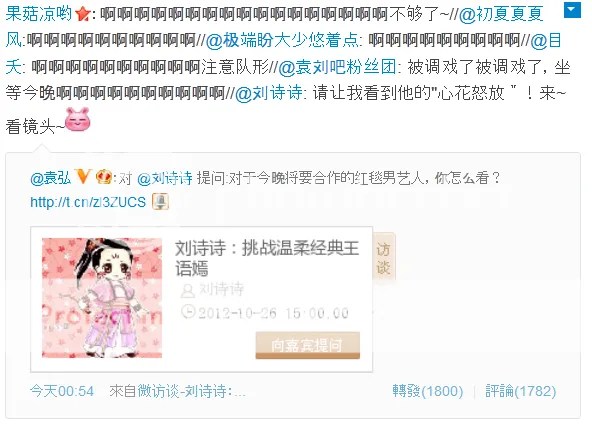The height and width of the screenshot is (432, 592).
Task: Click the 访谈 side tab
Action: point(384,258)
